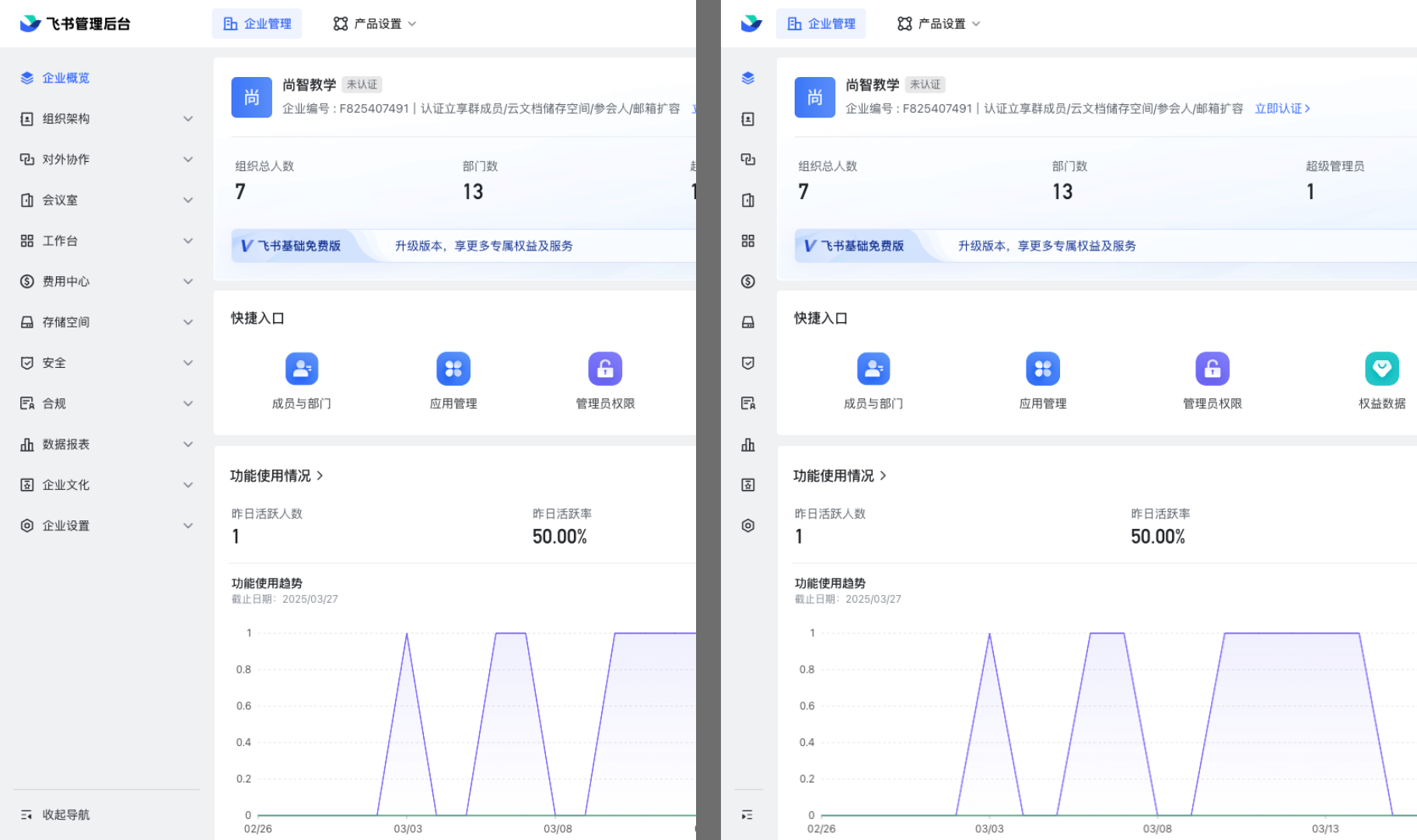Expand the collapsed sidebar toggle

pyautogui.click(x=748, y=814)
